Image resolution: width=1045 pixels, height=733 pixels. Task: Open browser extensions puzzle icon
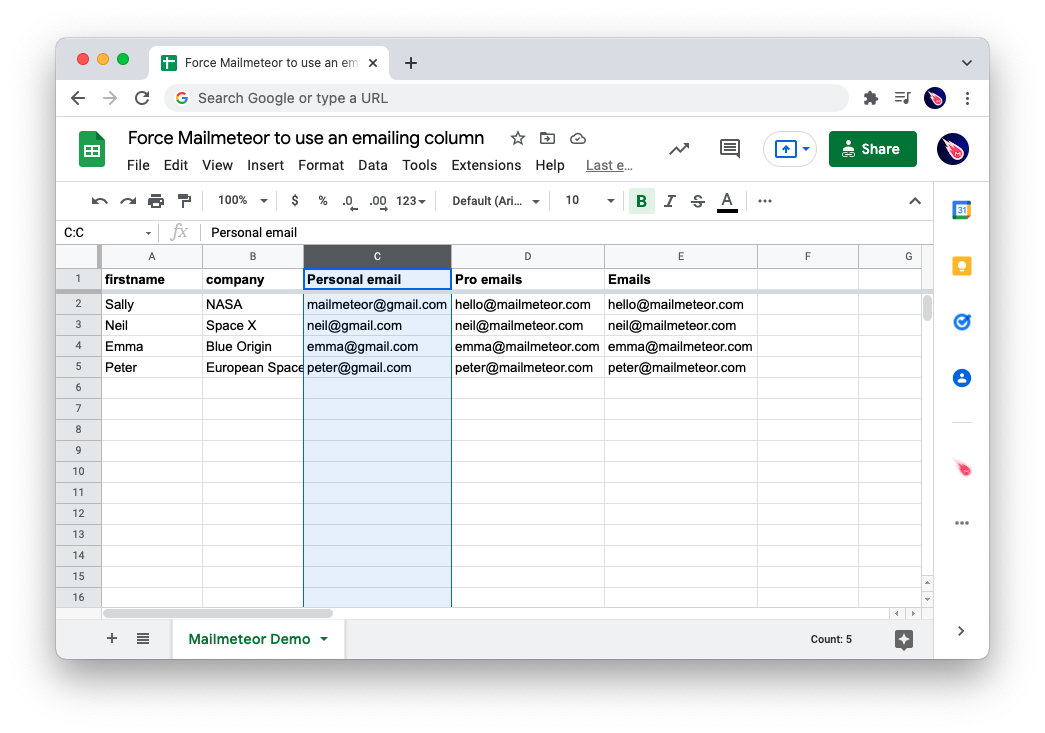point(870,98)
